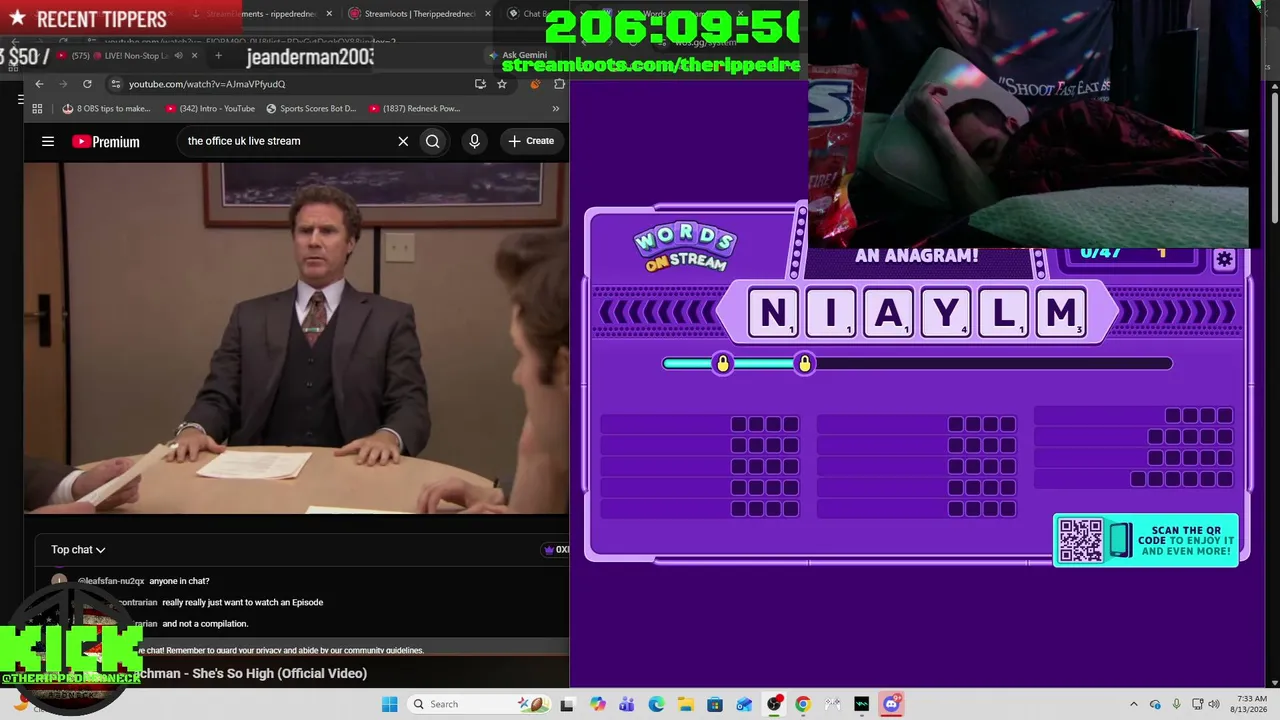Screen dimensions: 1280x720
Task: Open Microsoft Edge on the taskbar
Action: click(656, 704)
